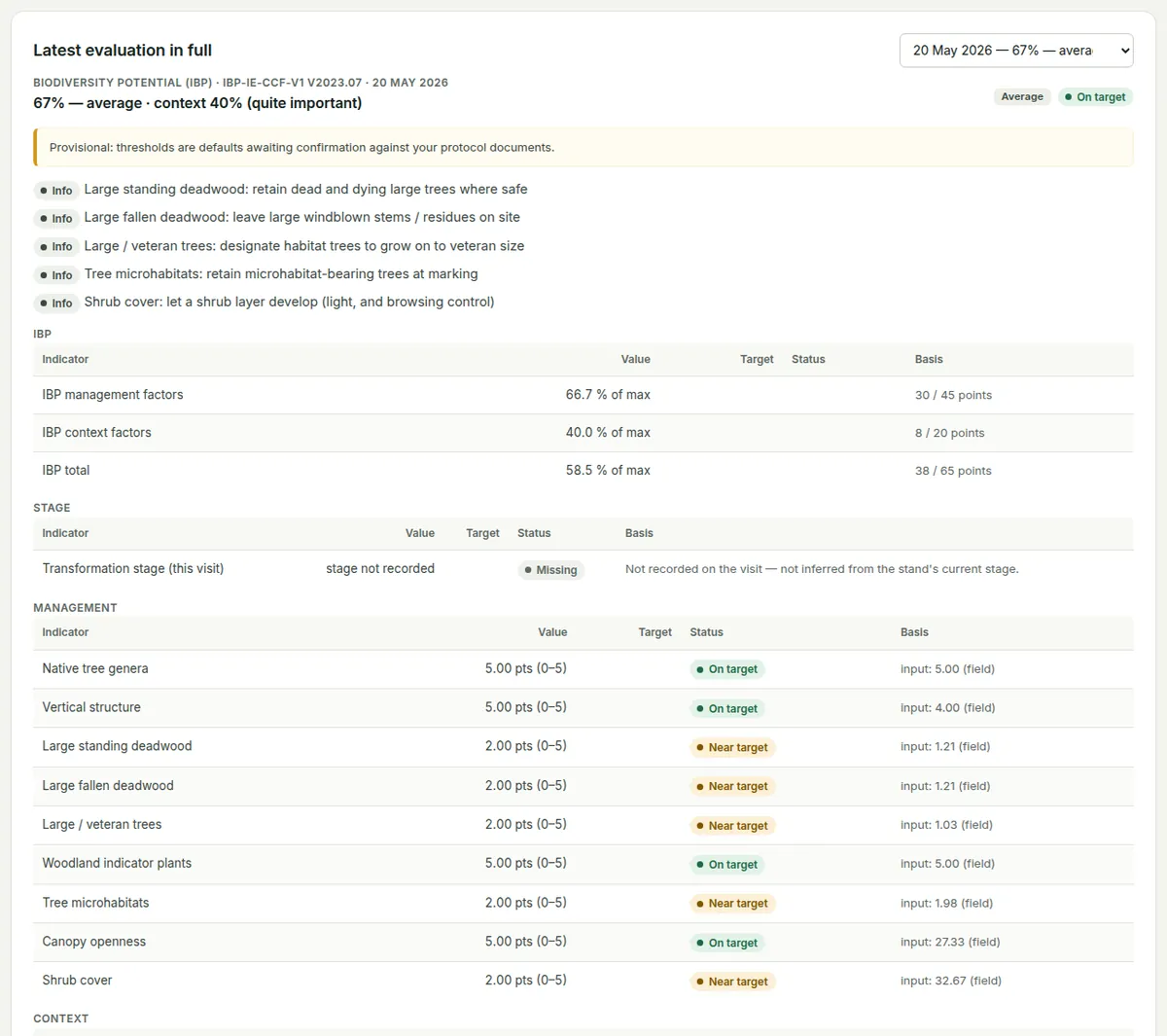Click the input: 1.03 (field) basis
This screenshot has width=1167, height=1036.
946,825
